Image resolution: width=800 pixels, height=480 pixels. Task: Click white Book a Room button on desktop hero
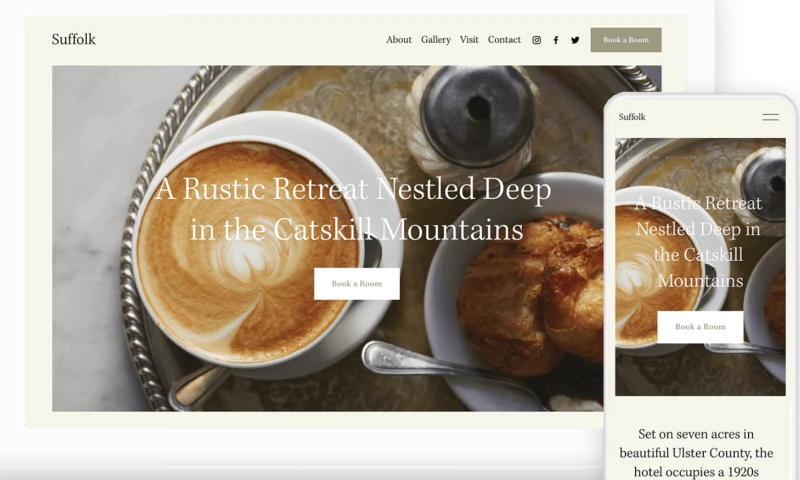point(357,284)
